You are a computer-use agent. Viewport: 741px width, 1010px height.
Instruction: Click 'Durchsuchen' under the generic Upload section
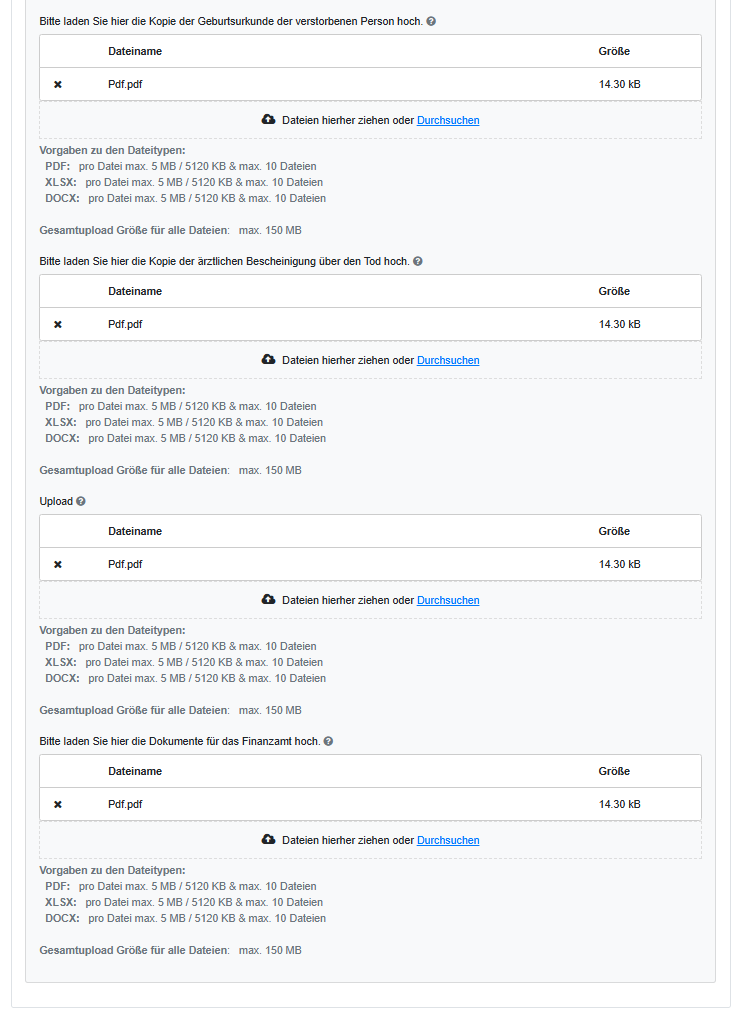(x=448, y=600)
